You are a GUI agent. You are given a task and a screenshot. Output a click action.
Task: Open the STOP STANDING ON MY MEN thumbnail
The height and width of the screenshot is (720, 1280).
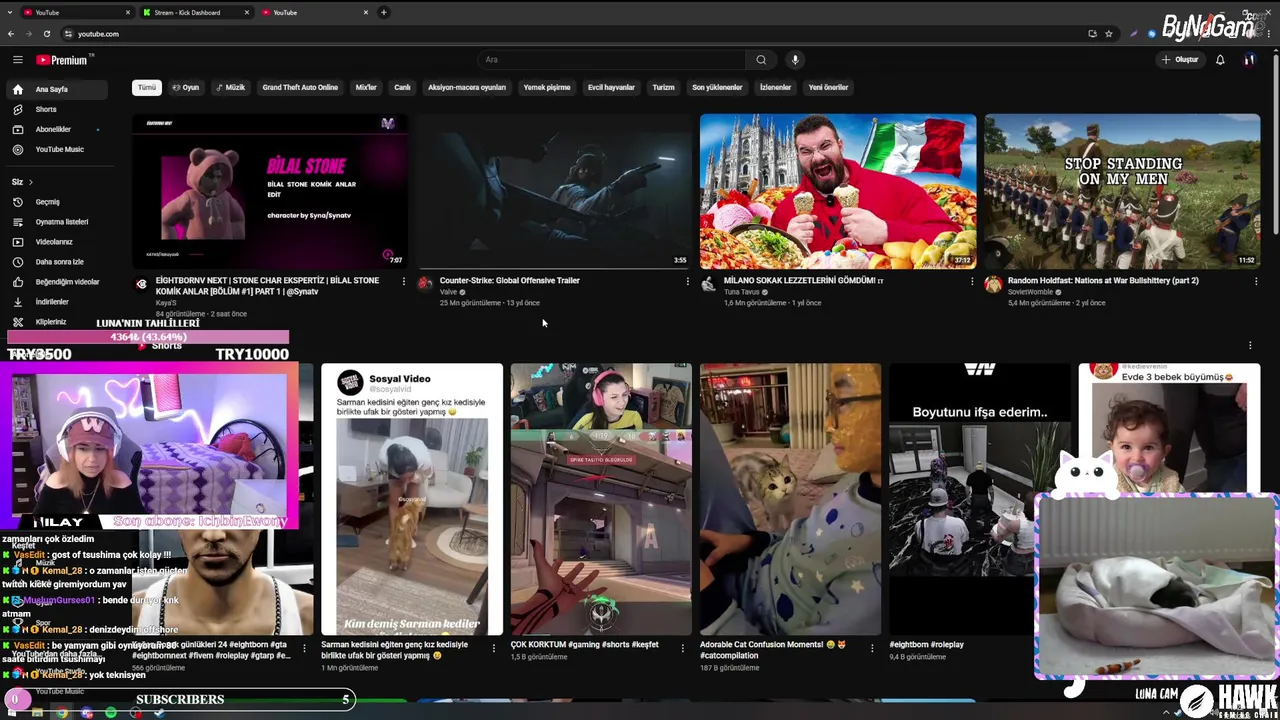coord(1122,191)
